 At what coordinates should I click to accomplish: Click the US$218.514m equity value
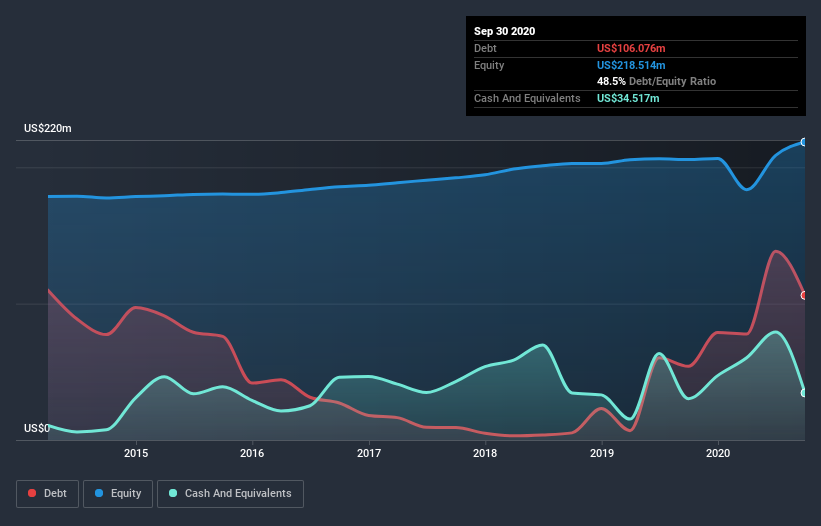coord(631,65)
